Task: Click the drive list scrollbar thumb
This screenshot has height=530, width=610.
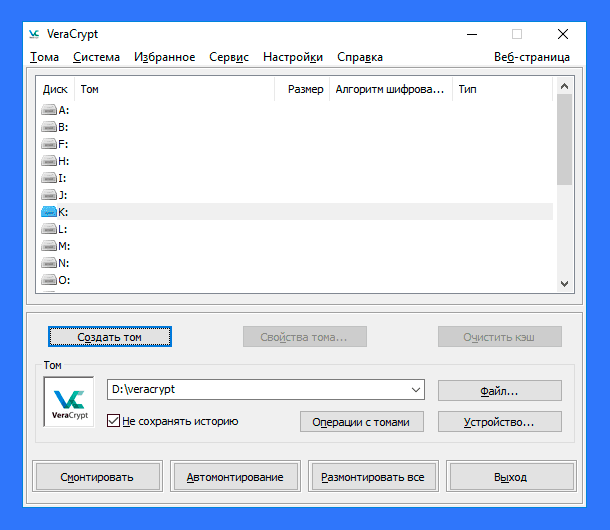Action: [564, 139]
